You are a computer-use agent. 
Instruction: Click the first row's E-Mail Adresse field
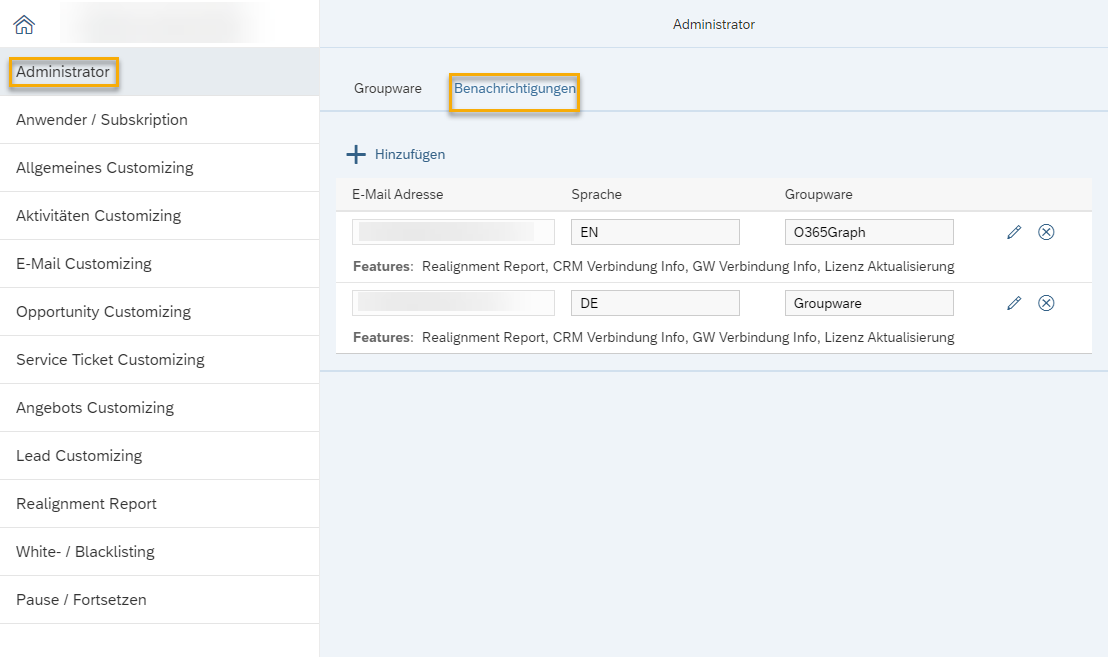[453, 232]
